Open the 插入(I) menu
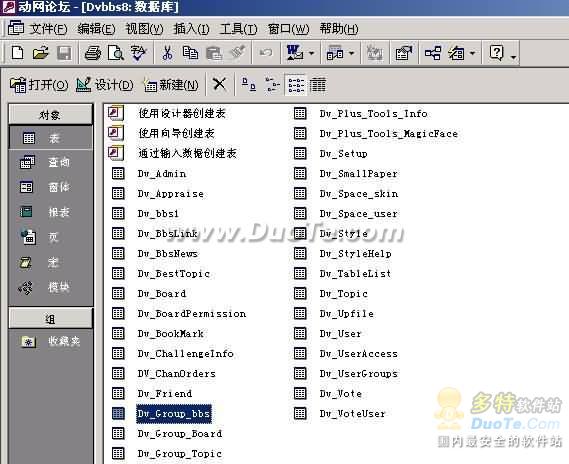 pos(191,29)
